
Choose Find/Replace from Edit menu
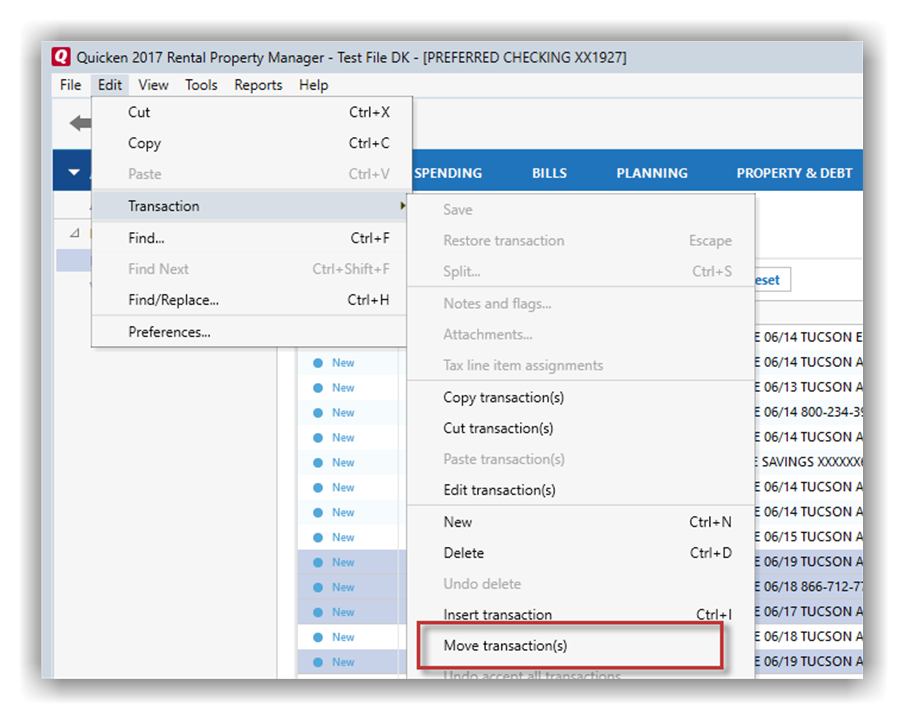click(173, 300)
